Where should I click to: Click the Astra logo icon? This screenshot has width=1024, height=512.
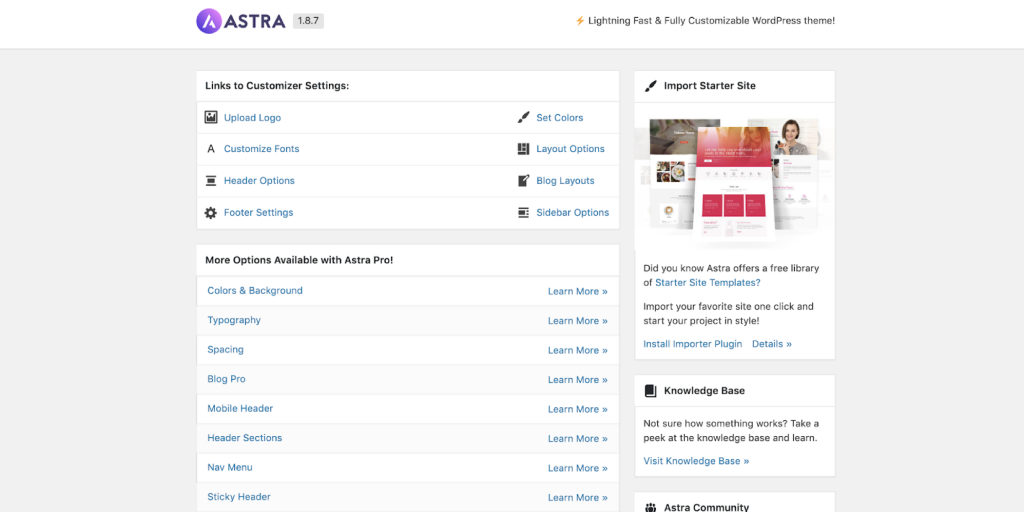[x=209, y=21]
